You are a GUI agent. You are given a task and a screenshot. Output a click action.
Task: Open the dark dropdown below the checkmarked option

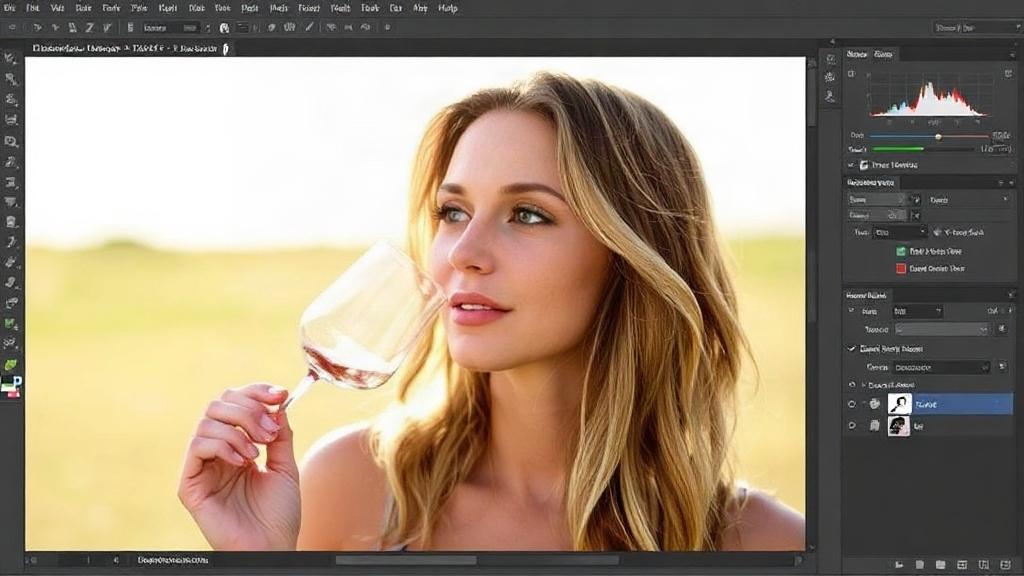tap(940, 368)
